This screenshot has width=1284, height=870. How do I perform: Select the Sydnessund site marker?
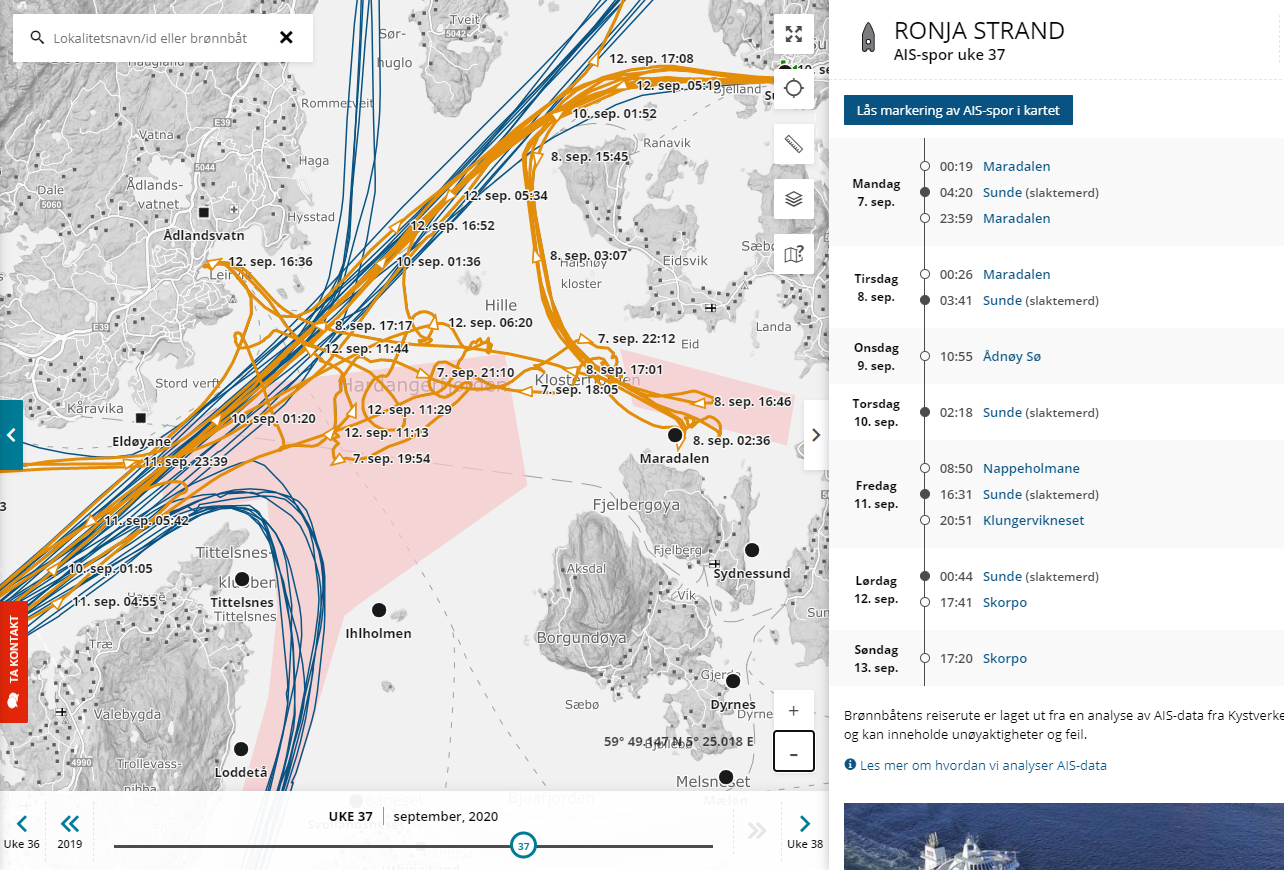pyautogui.click(x=752, y=550)
